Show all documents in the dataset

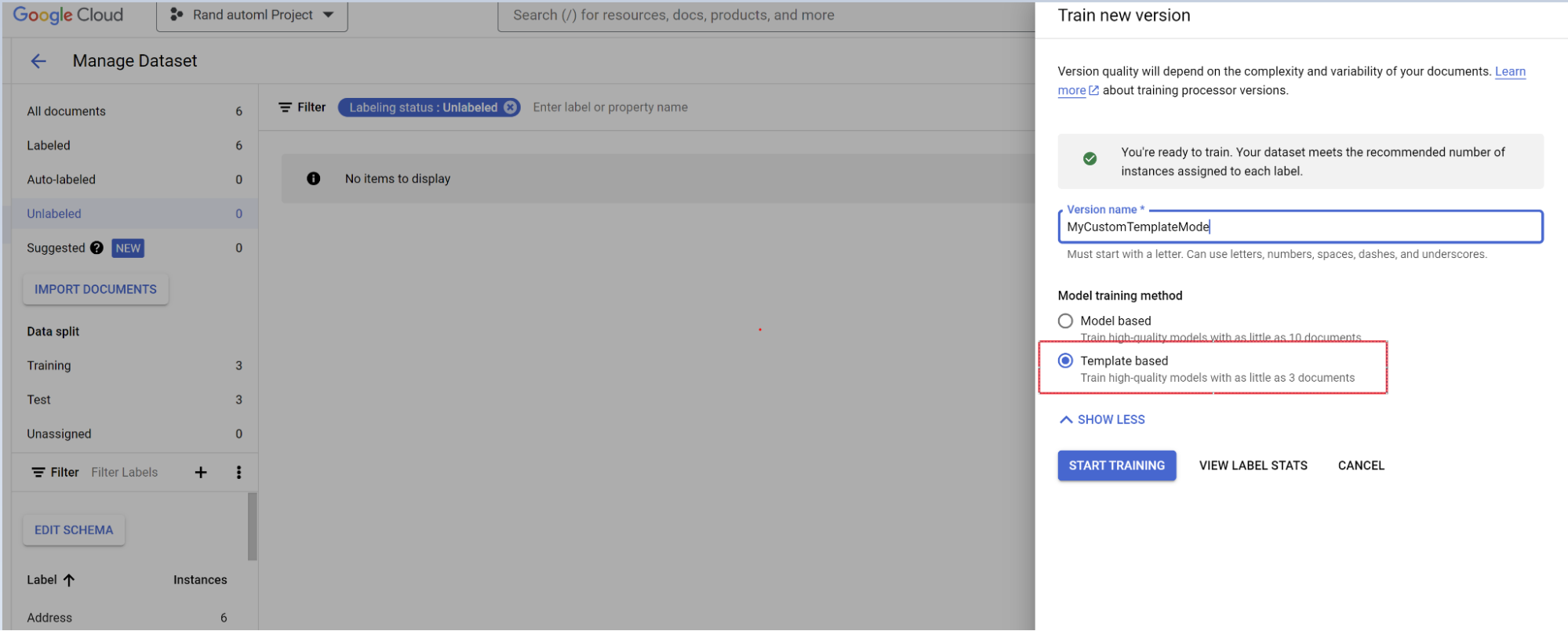[67, 111]
